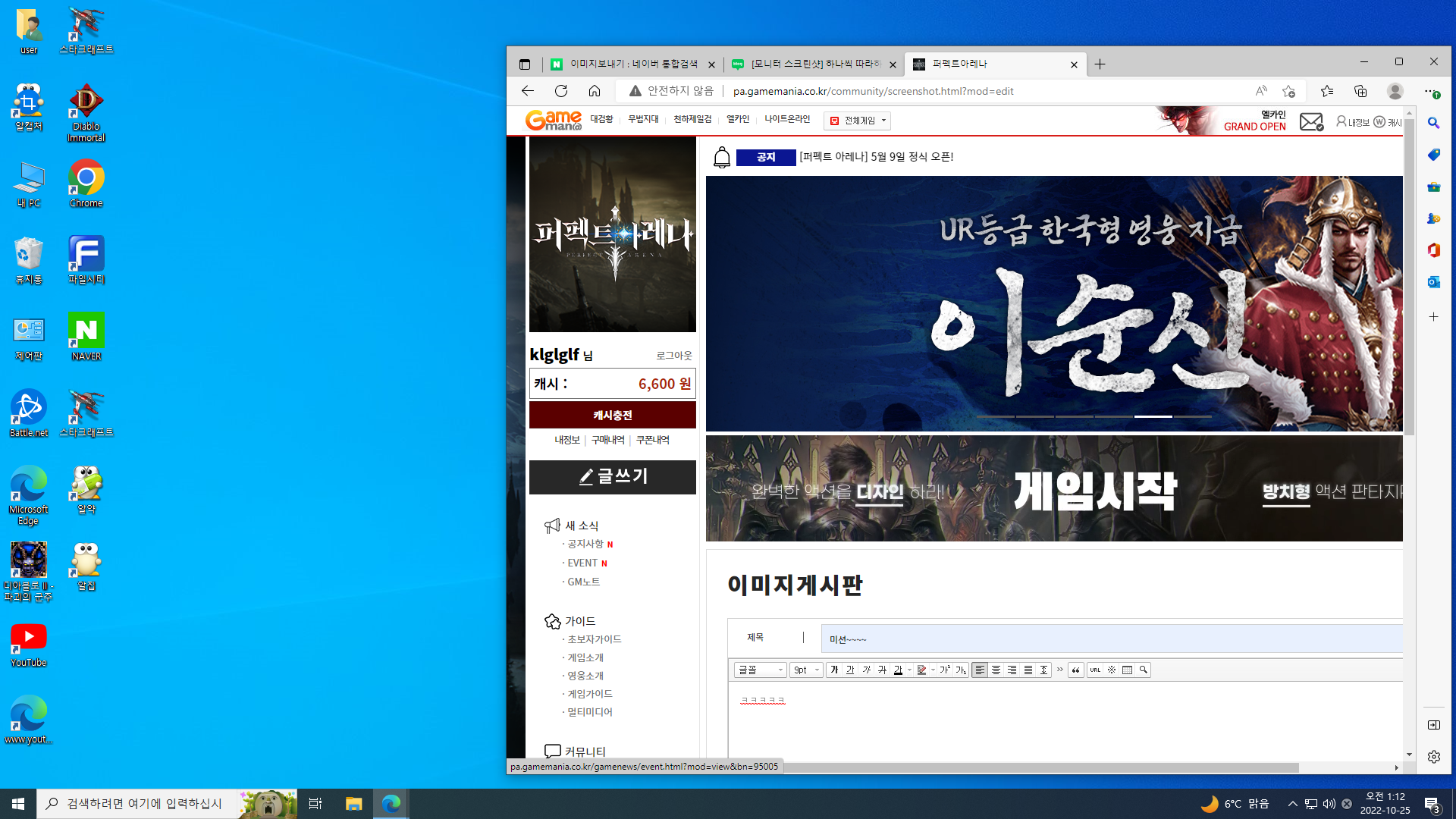Open 초보자가이드 beginner guide link
Screen dimensions: 1456x819
[595, 639]
